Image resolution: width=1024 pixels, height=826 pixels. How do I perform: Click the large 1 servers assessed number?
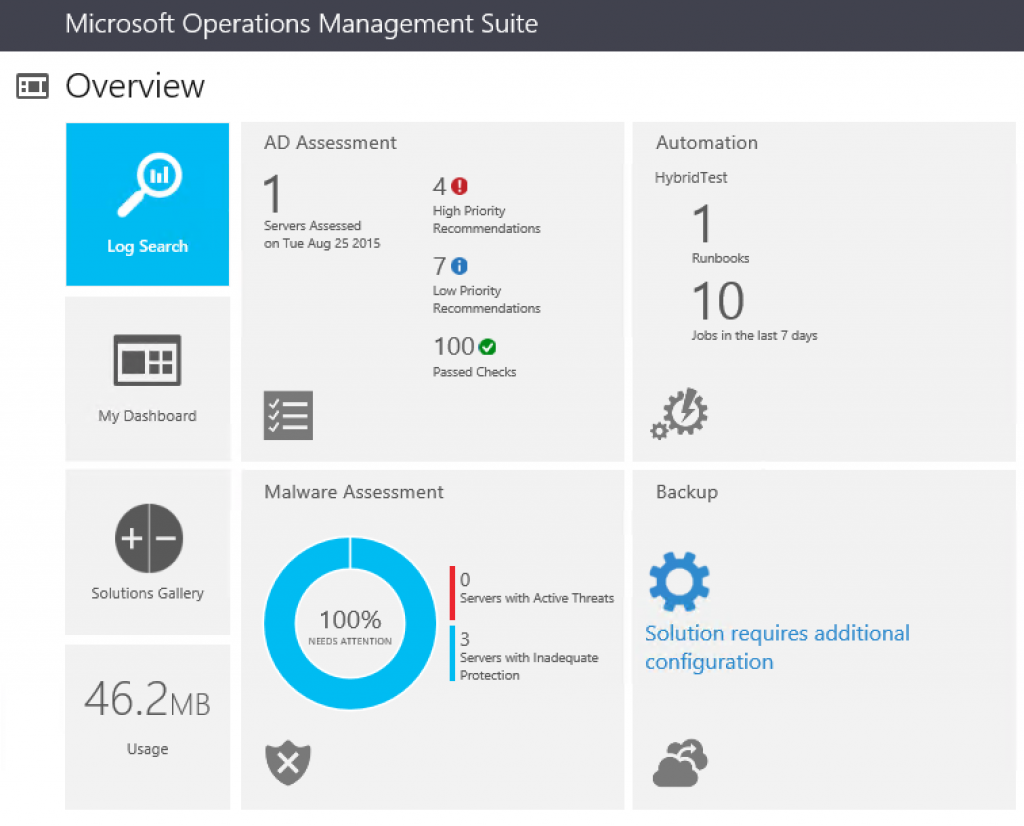(x=272, y=194)
